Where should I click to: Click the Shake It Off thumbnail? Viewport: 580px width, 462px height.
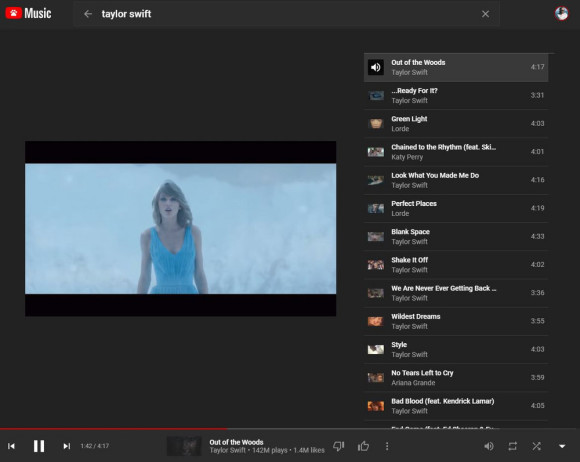375,265
